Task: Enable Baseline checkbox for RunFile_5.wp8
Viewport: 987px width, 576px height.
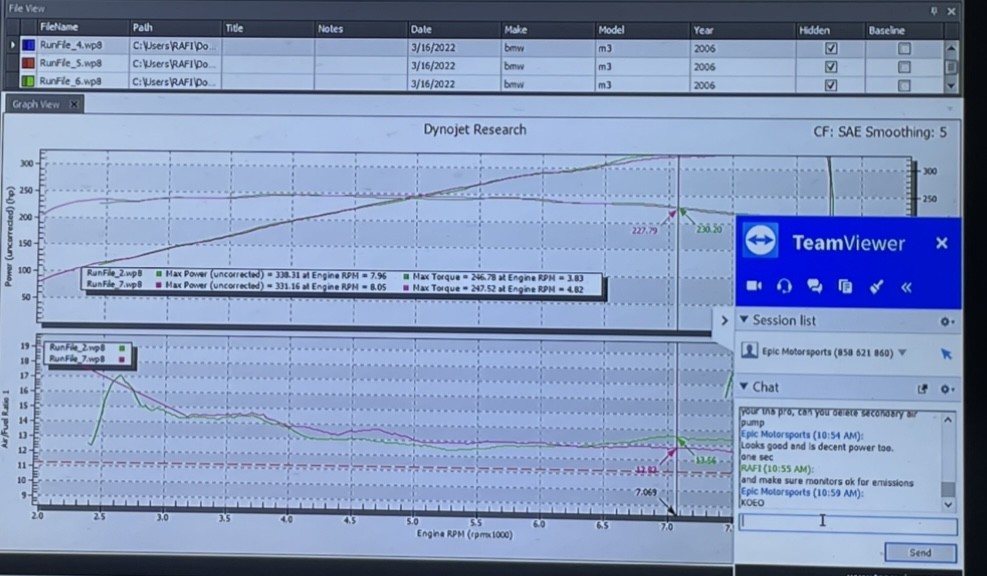Action: [904, 66]
